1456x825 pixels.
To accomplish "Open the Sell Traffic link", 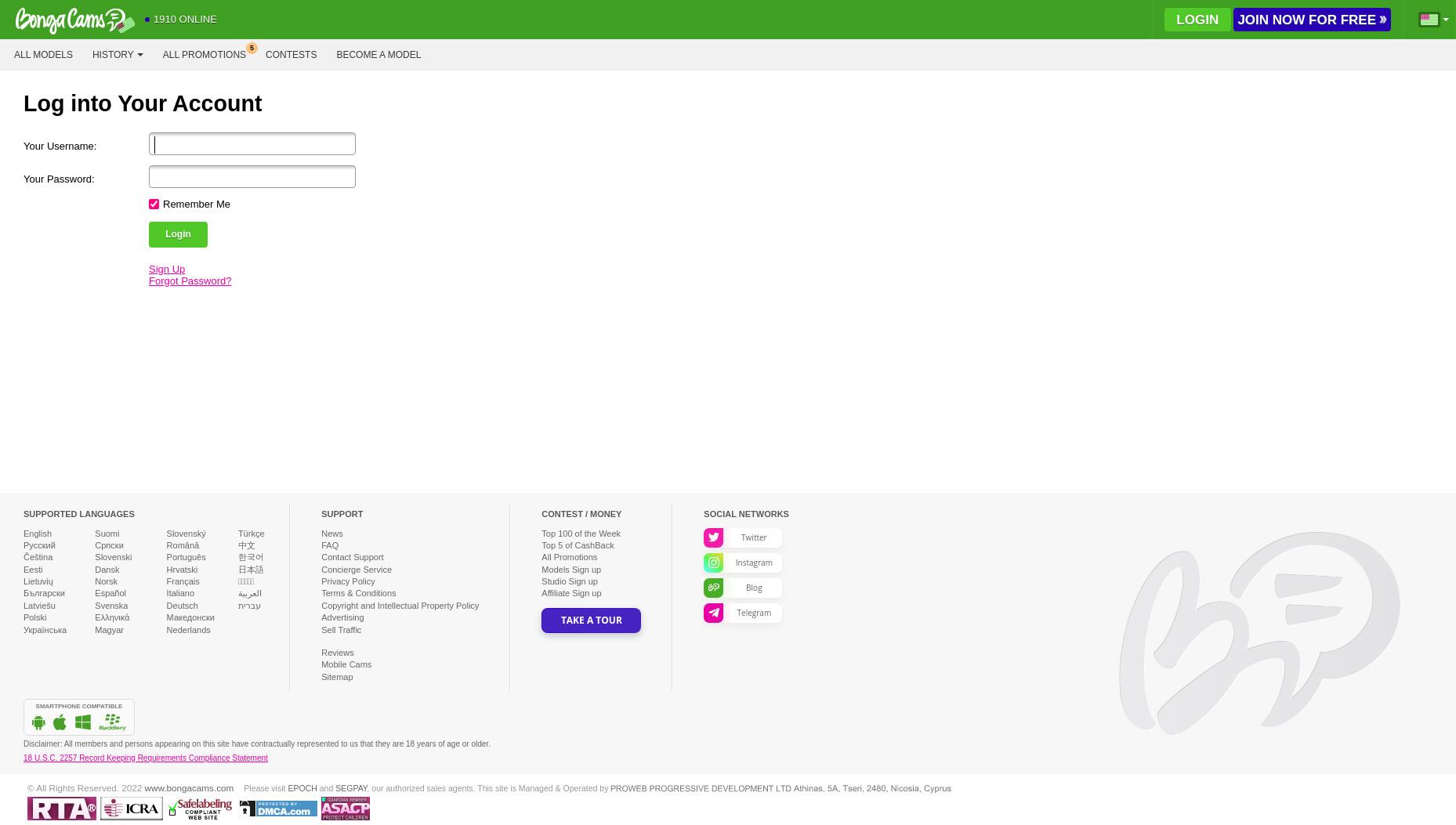I will (341, 630).
